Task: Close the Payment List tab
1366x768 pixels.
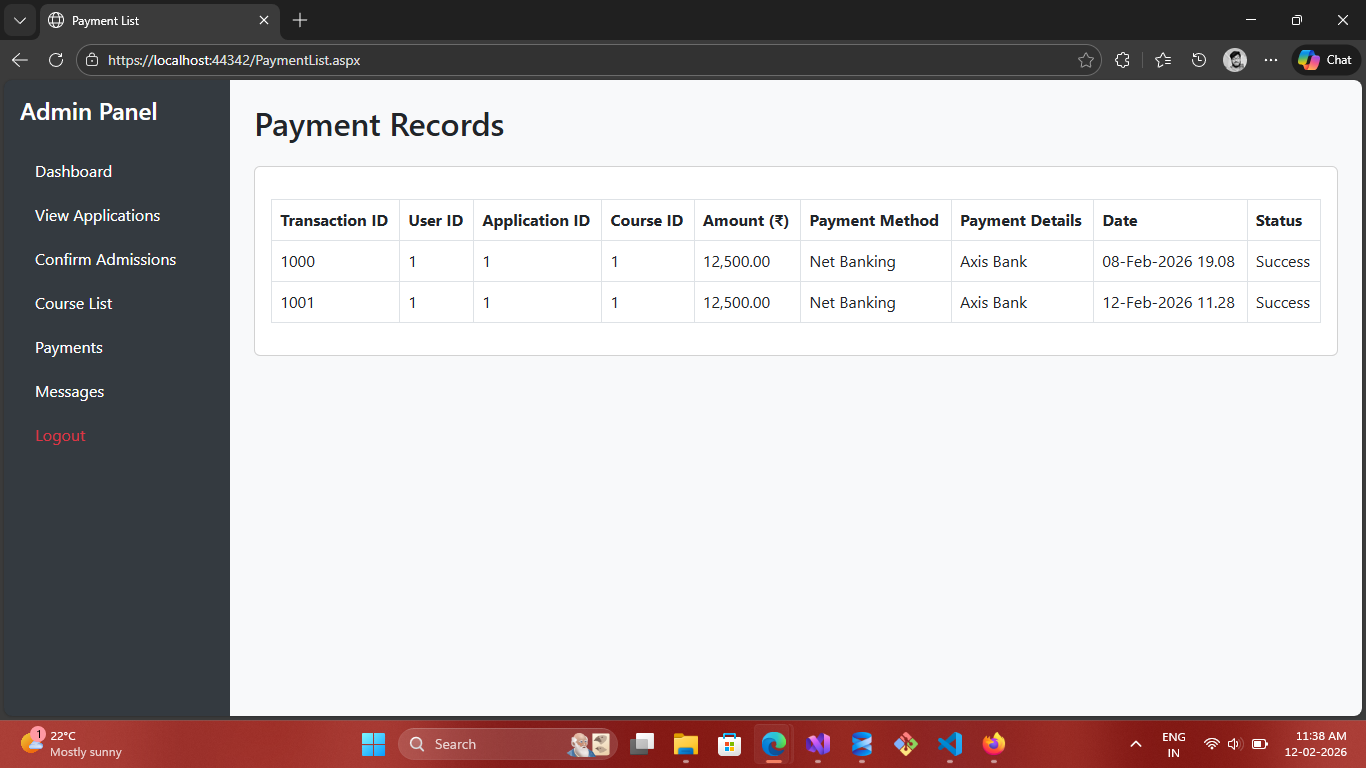Action: pos(264,20)
